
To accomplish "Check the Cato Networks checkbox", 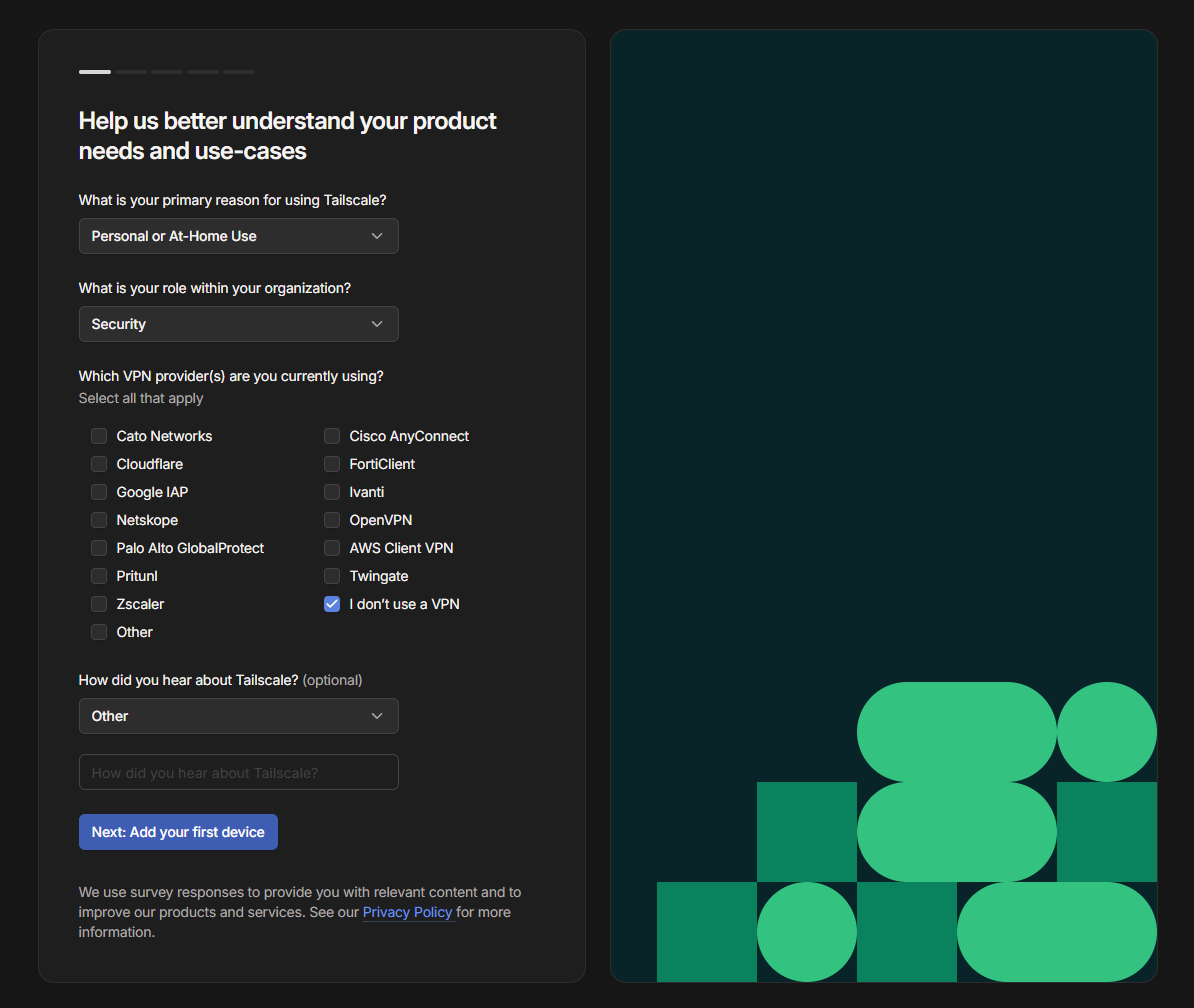I will (99, 436).
